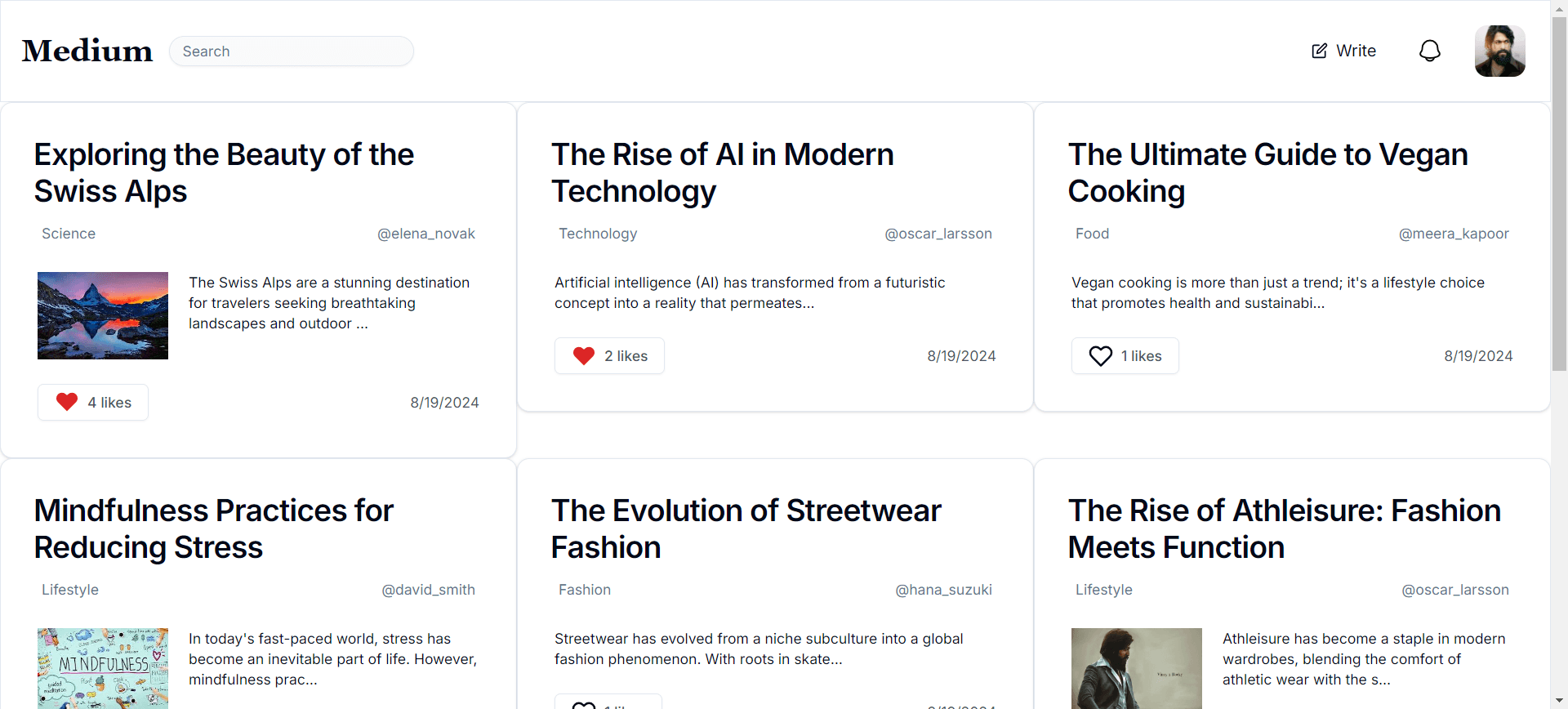This screenshot has width=1568, height=709.
Task: Open "The Rise of AI in Modern Technology" article
Action: [x=722, y=172]
